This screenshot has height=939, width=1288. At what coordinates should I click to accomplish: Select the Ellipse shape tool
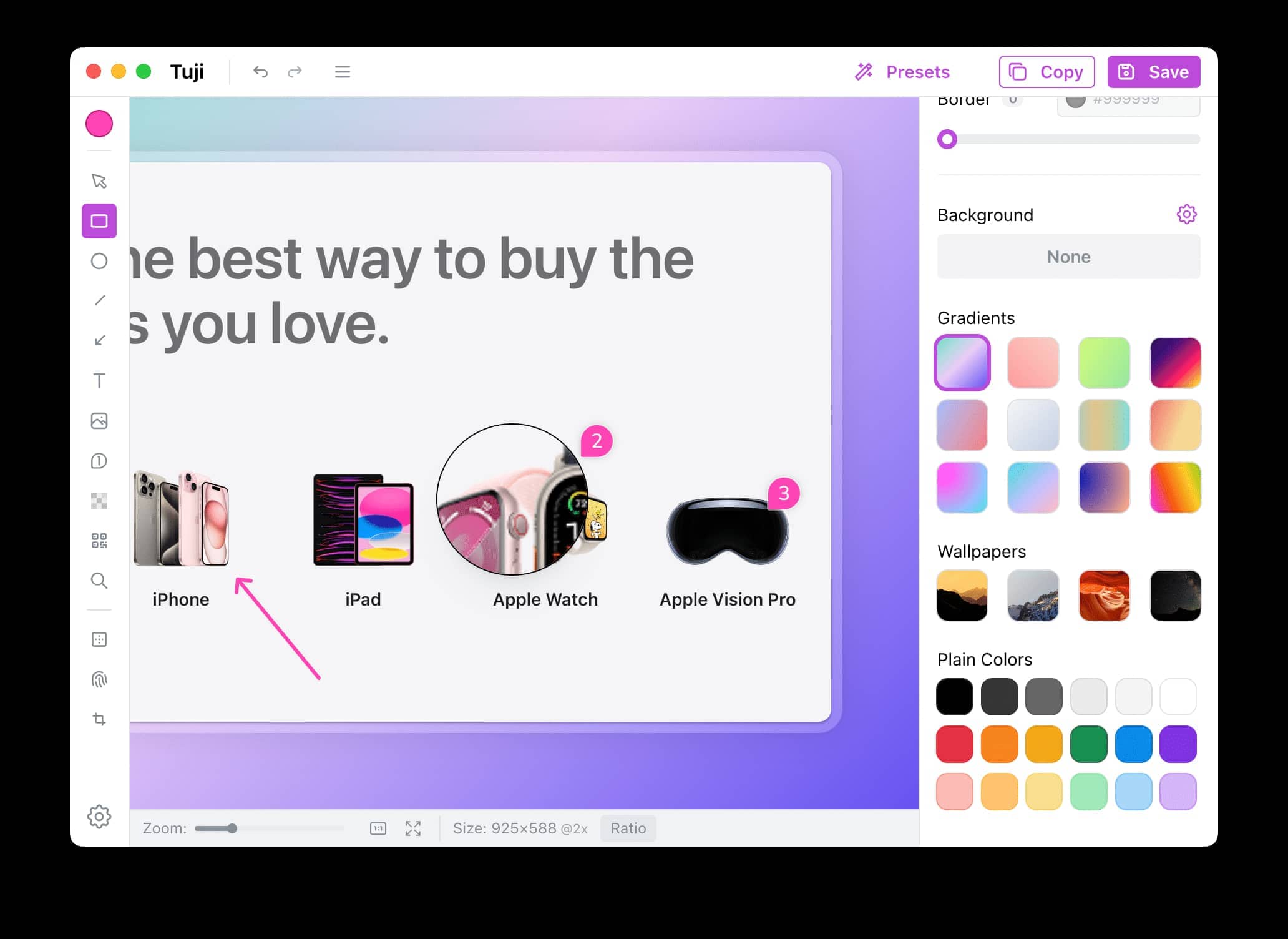(x=99, y=261)
